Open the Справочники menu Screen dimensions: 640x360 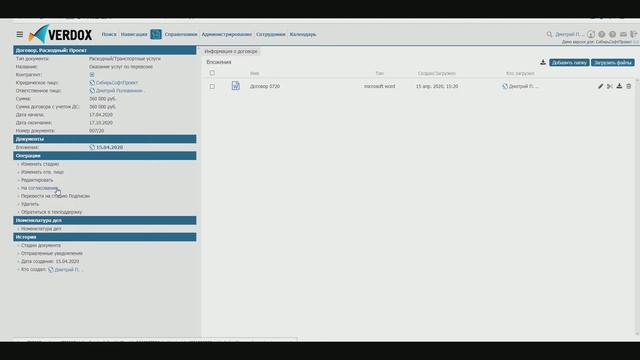point(181,34)
